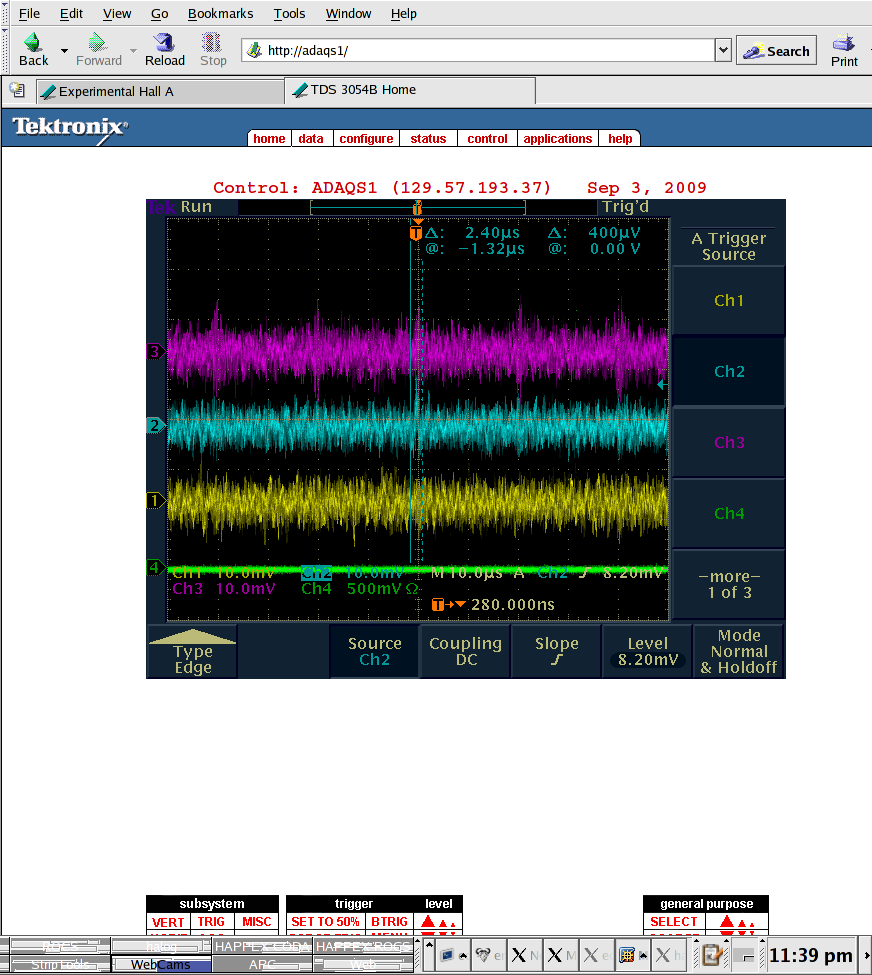Open the status page link

(x=428, y=138)
